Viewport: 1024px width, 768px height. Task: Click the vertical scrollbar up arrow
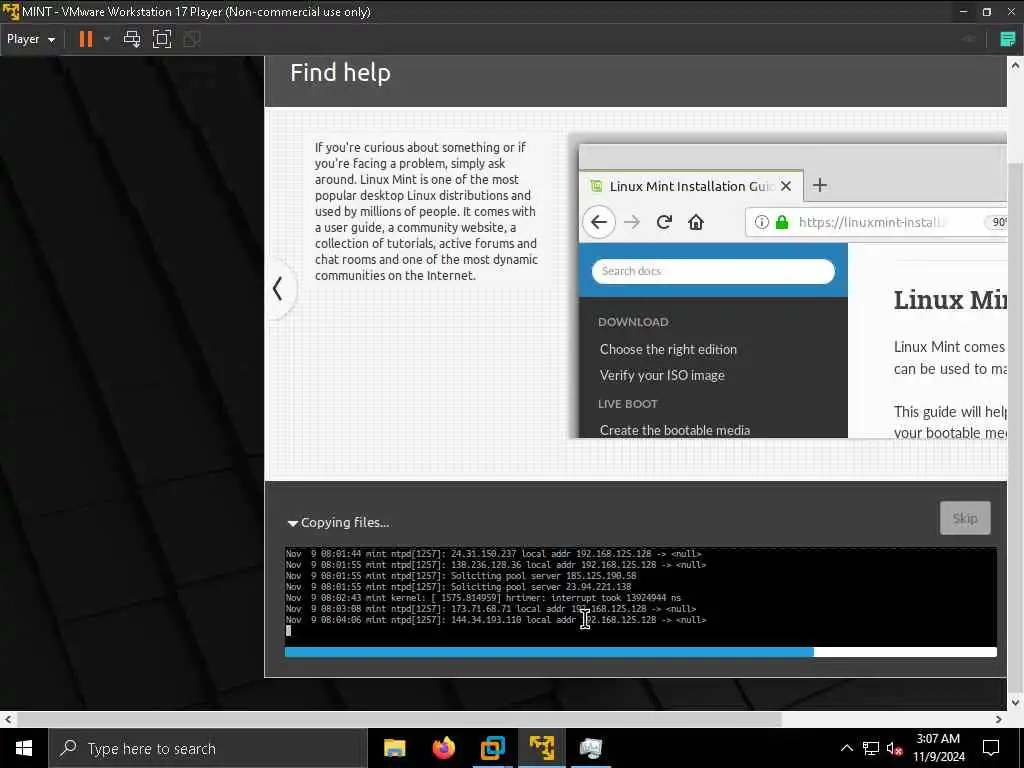(1015, 65)
